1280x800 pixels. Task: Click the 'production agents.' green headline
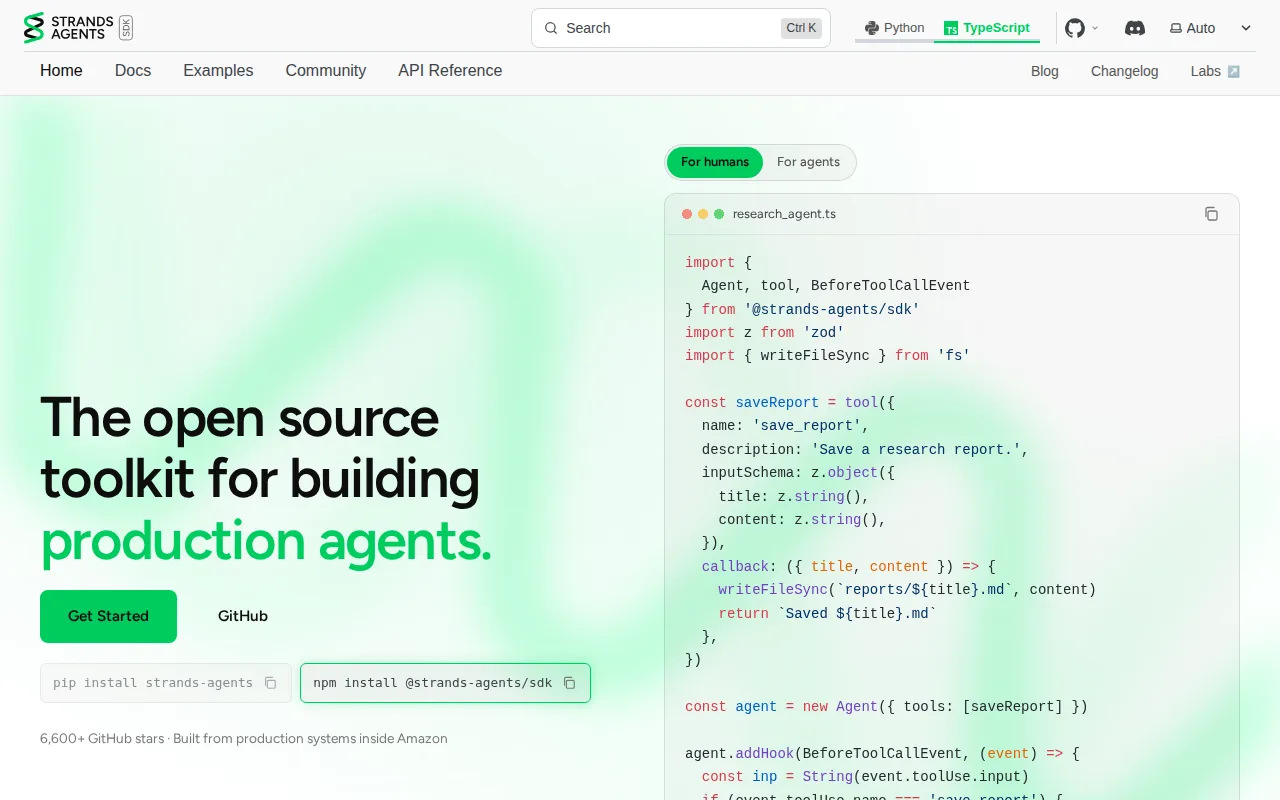266,541
